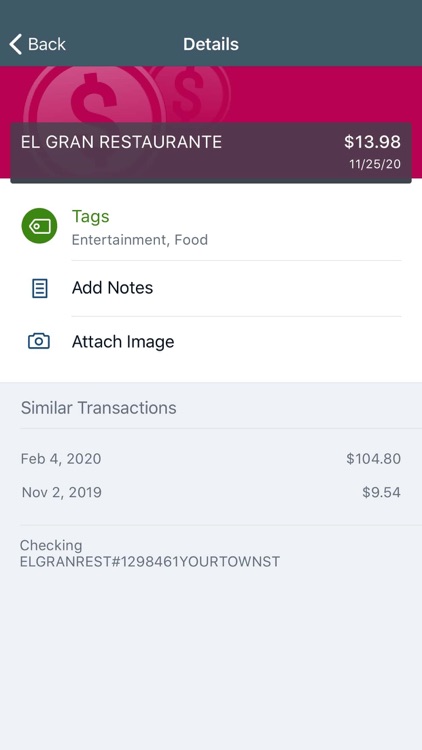Tap the Back chevron arrow
This screenshot has height=750, width=422.
pyautogui.click(x=15, y=44)
